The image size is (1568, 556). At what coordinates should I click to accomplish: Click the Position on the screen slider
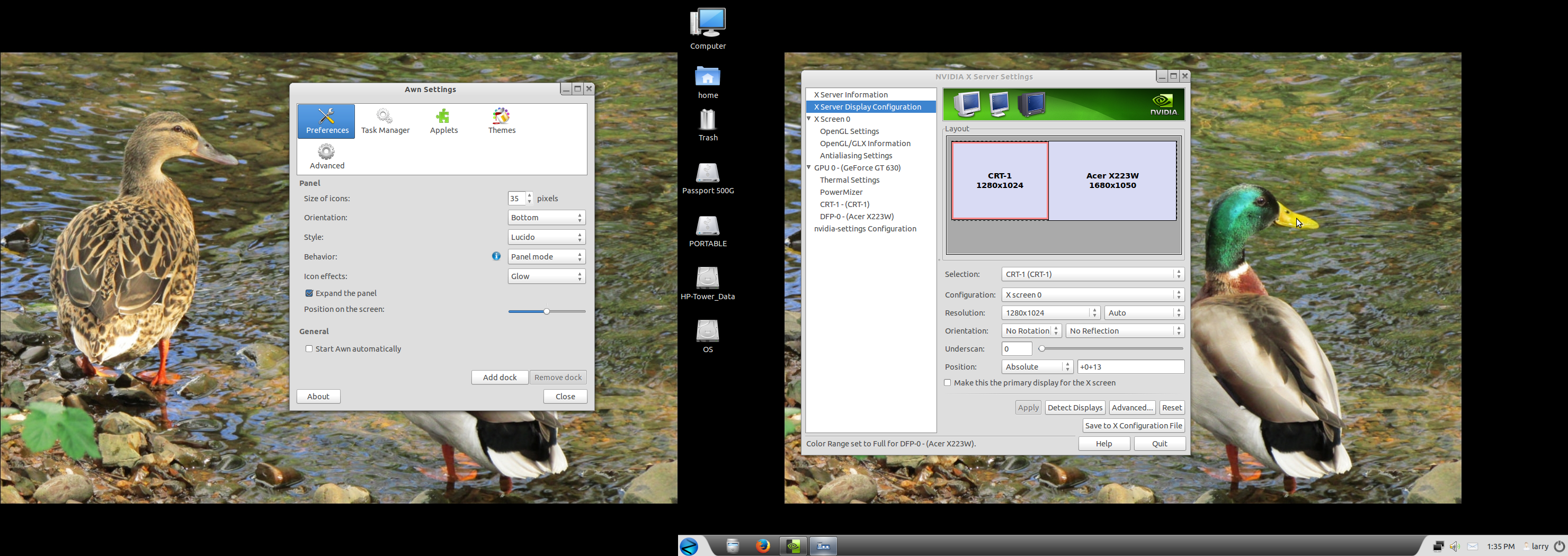tap(547, 311)
